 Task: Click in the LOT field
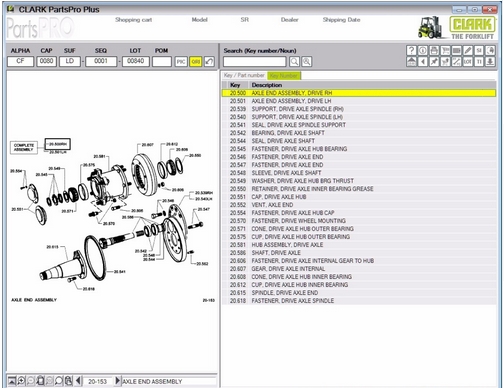tap(136, 61)
